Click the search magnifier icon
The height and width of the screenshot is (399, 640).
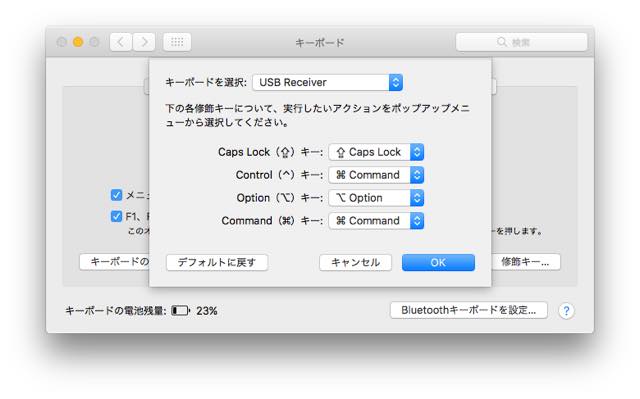[502, 42]
